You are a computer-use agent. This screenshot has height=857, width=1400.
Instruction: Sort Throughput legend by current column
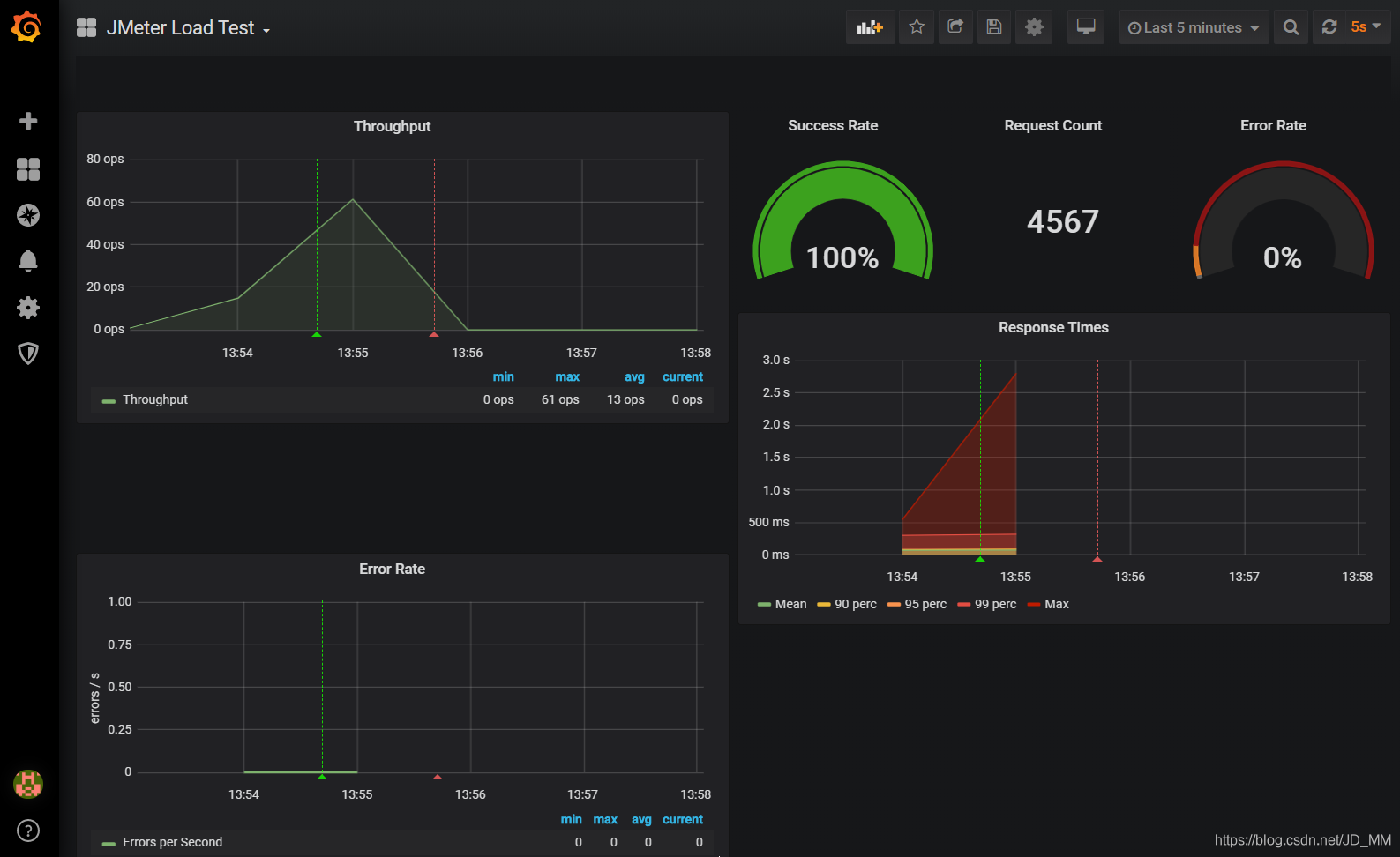pos(683,376)
